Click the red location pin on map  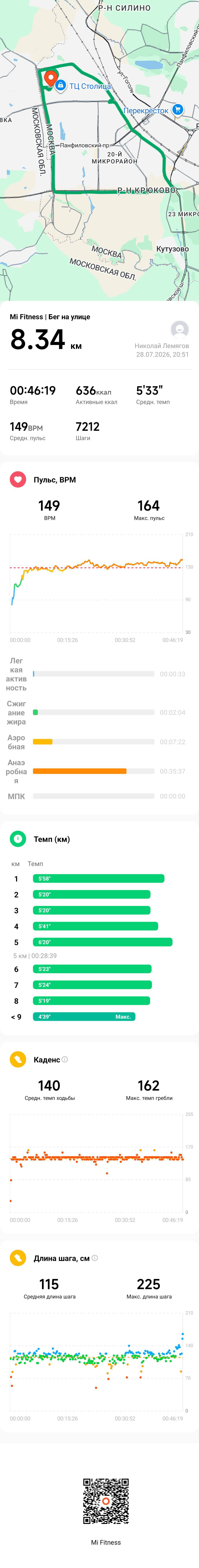pyautogui.click(x=51, y=78)
